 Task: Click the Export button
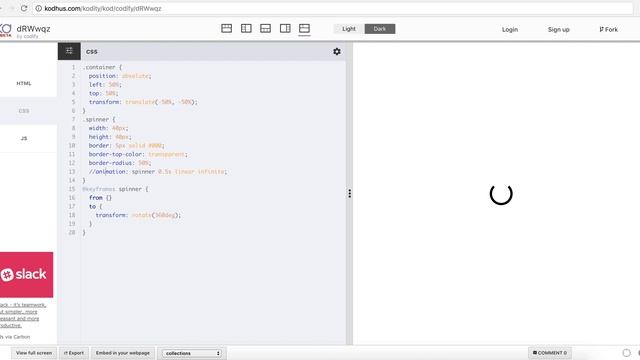[x=74, y=353]
